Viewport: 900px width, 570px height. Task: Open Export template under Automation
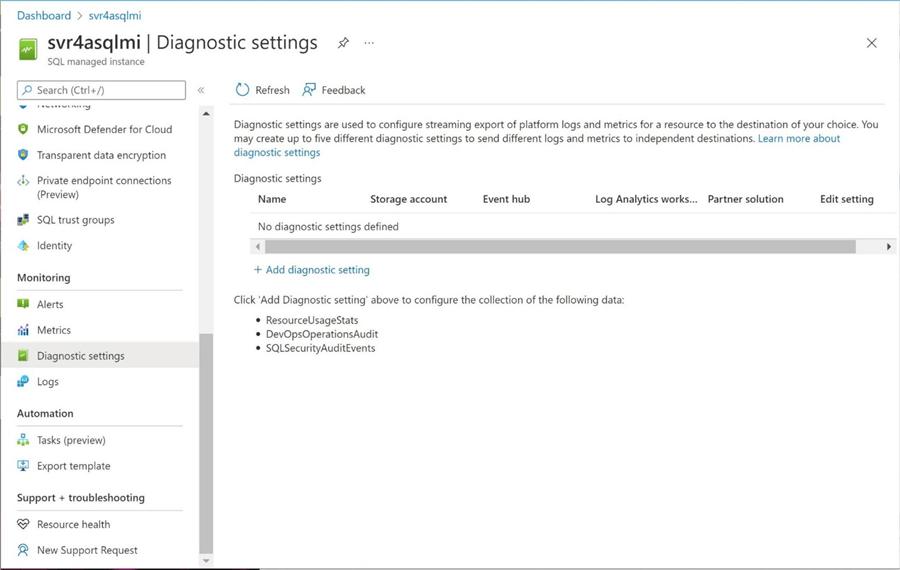pyautogui.click(x=73, y=466)
